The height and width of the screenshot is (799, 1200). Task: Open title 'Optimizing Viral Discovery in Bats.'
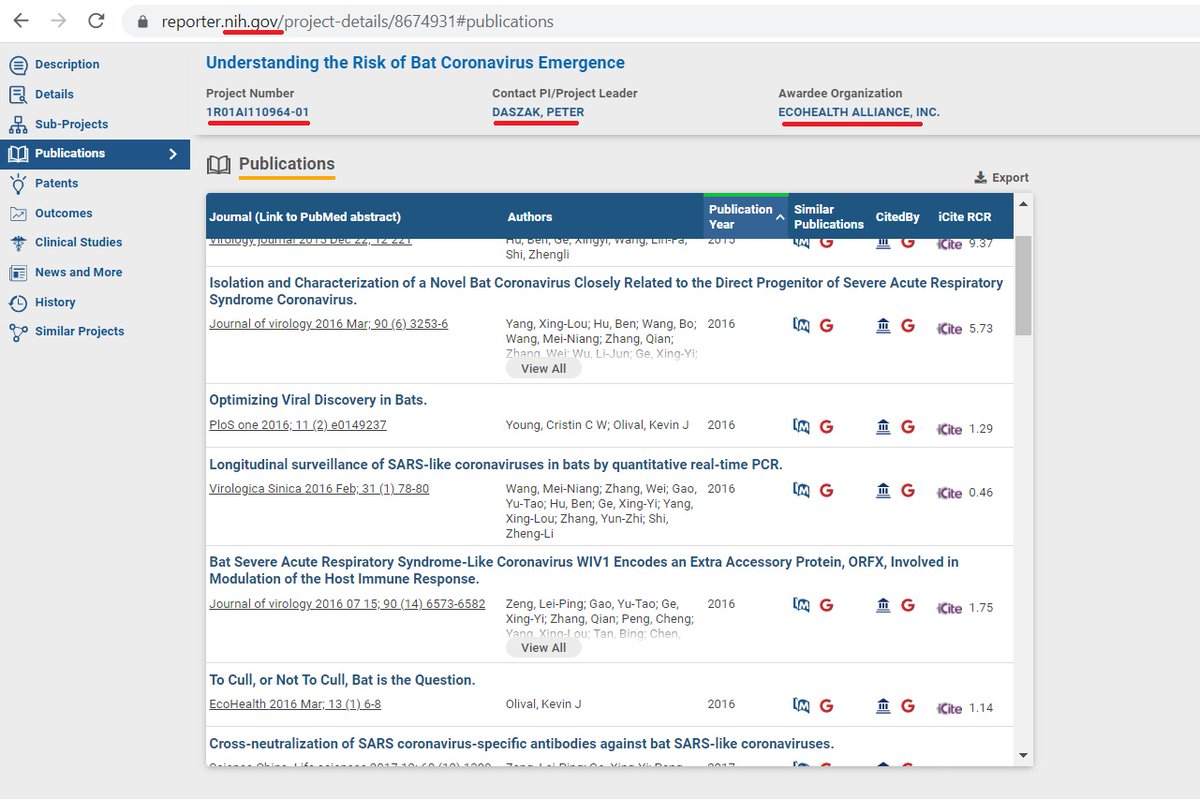(x=318, y=400)
